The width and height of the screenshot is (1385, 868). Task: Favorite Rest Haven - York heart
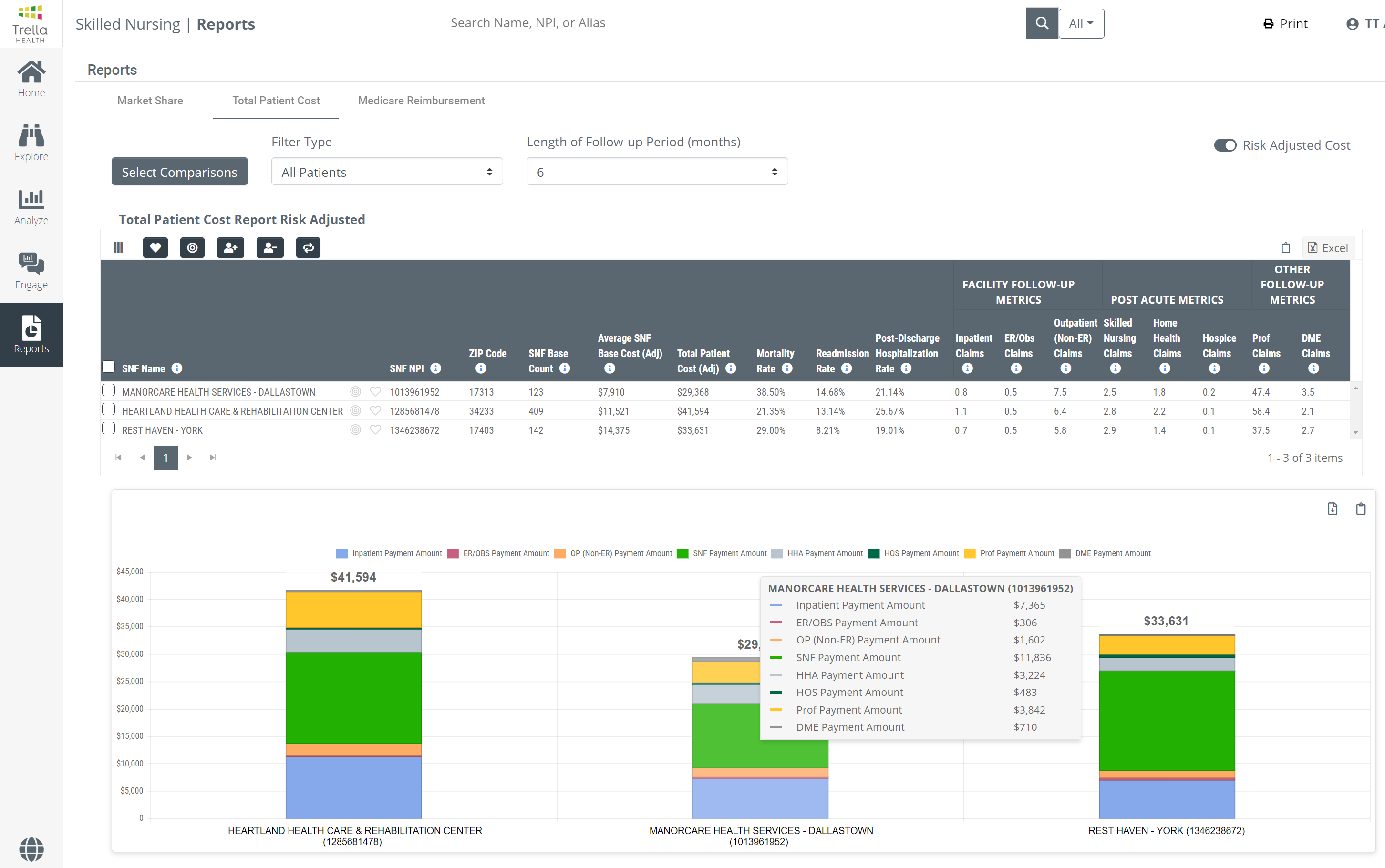(x=375, y=429)
